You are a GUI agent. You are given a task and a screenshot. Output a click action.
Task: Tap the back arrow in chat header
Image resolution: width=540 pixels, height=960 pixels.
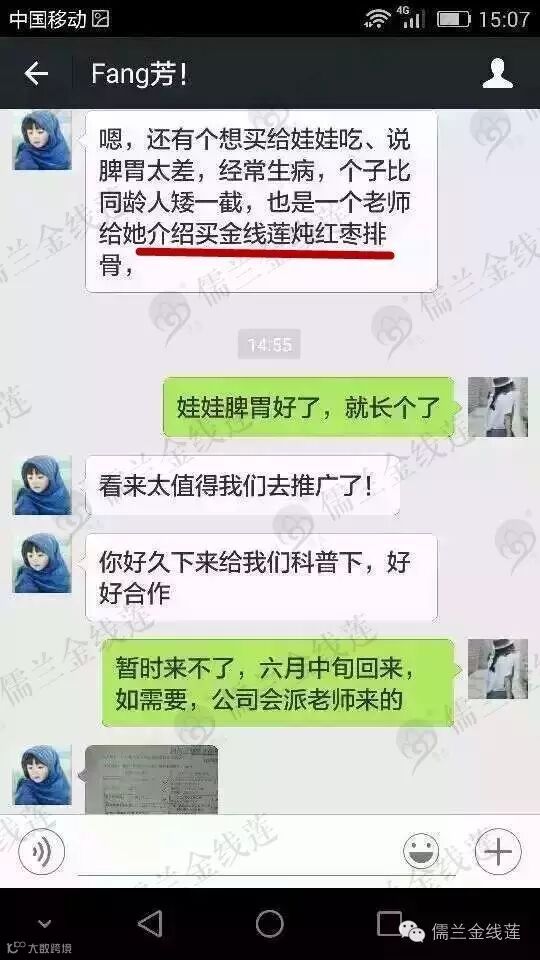36,74
